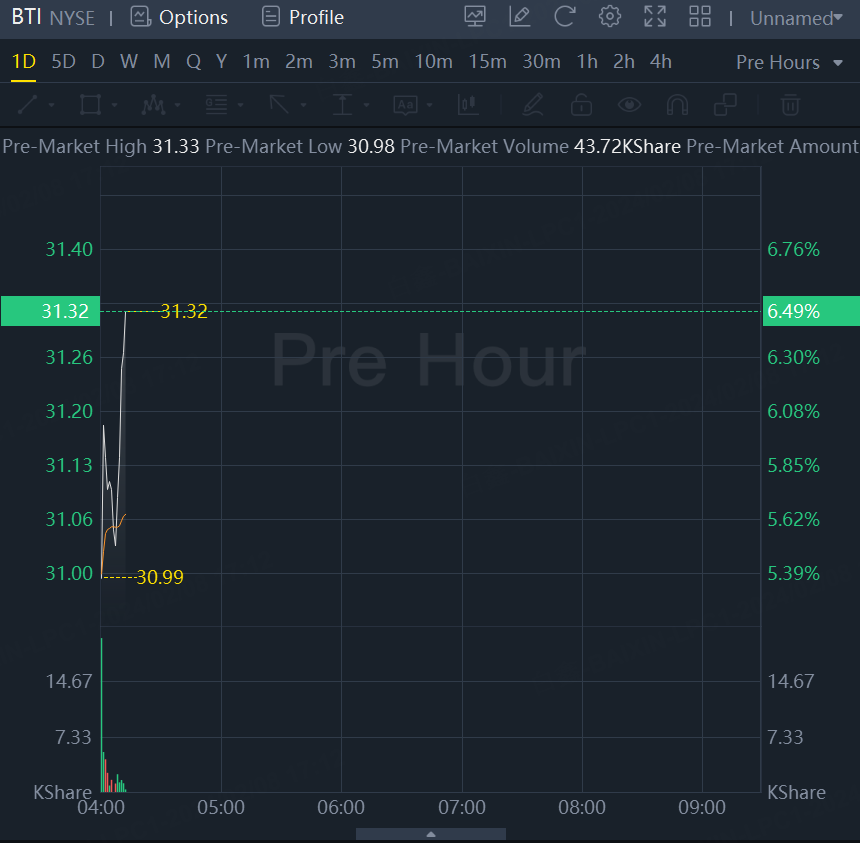860x843 pixels.
Task: Switch to the 5m interval
Action: [384, 61]
